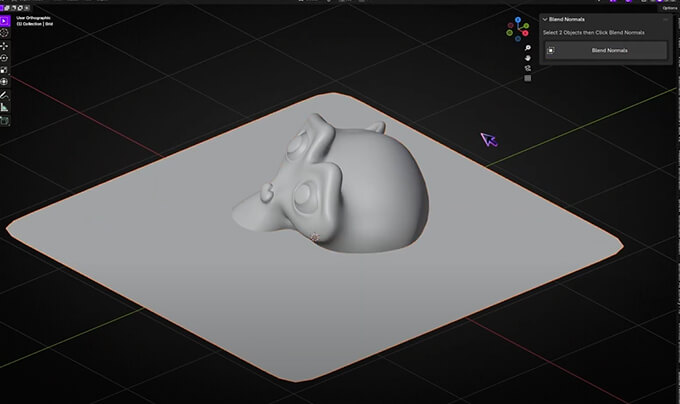
Task: Click the green Y axis on navigation gizmo
Action: [526, 26]
